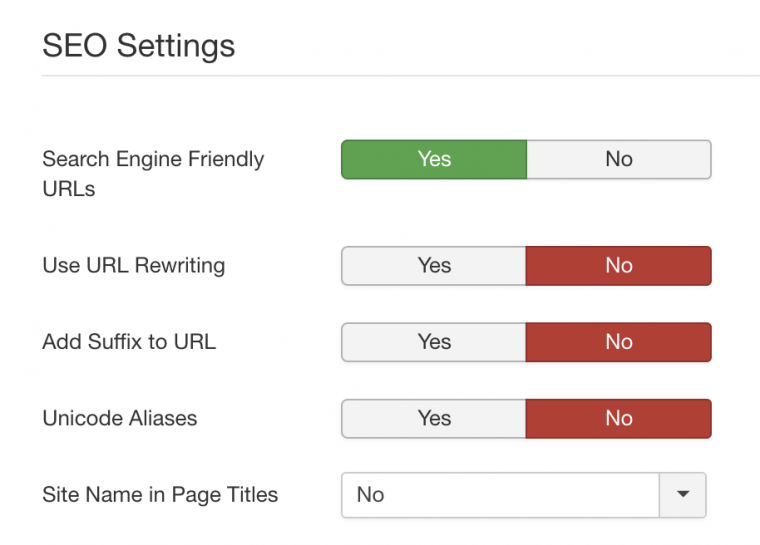This screenshot has width=760, height=545.
Task: Click the Site Name in Page Titles label
Action: [x=160, y=495]
